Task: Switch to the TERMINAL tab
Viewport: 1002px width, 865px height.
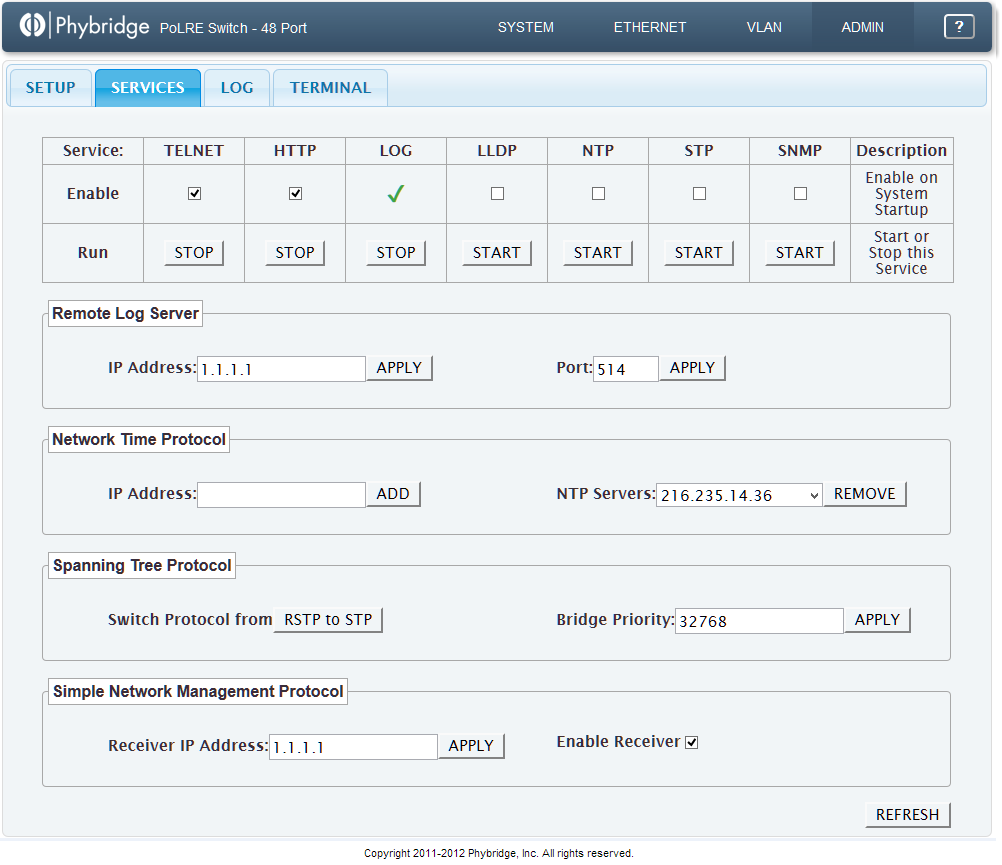Action: click(330, 88)
